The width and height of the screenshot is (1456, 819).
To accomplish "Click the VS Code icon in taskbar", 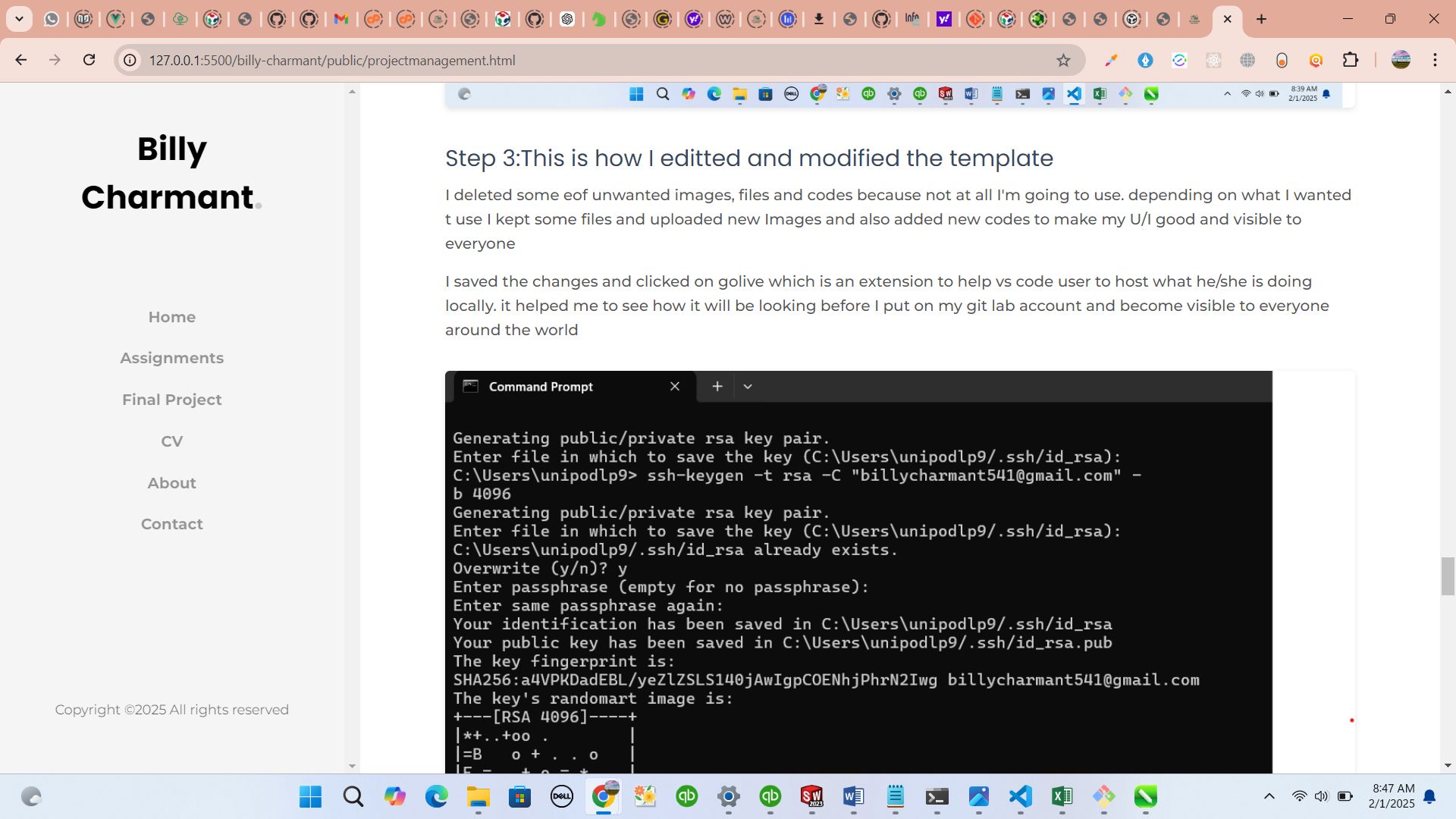I will [1020, 796].
